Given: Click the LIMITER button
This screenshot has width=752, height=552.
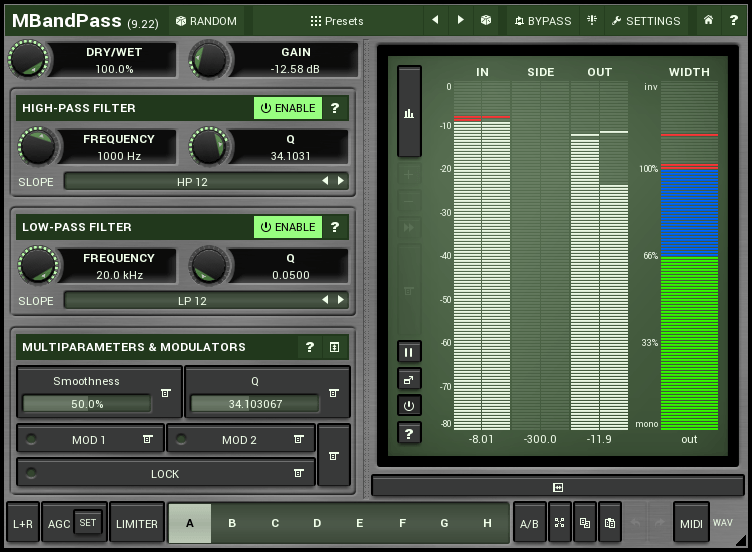Looking at the screenshot, I should [x=137, y=523].
